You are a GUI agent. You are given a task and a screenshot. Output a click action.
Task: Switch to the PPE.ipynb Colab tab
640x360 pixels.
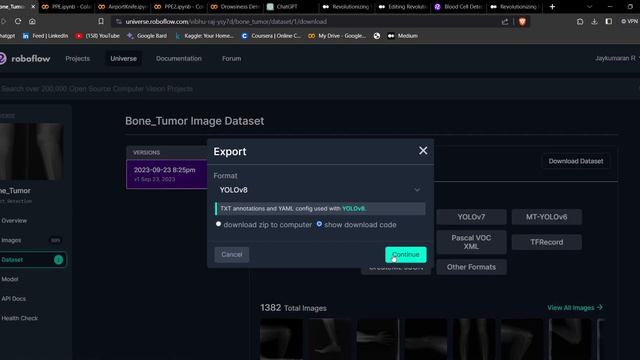(x=66, y=7)
